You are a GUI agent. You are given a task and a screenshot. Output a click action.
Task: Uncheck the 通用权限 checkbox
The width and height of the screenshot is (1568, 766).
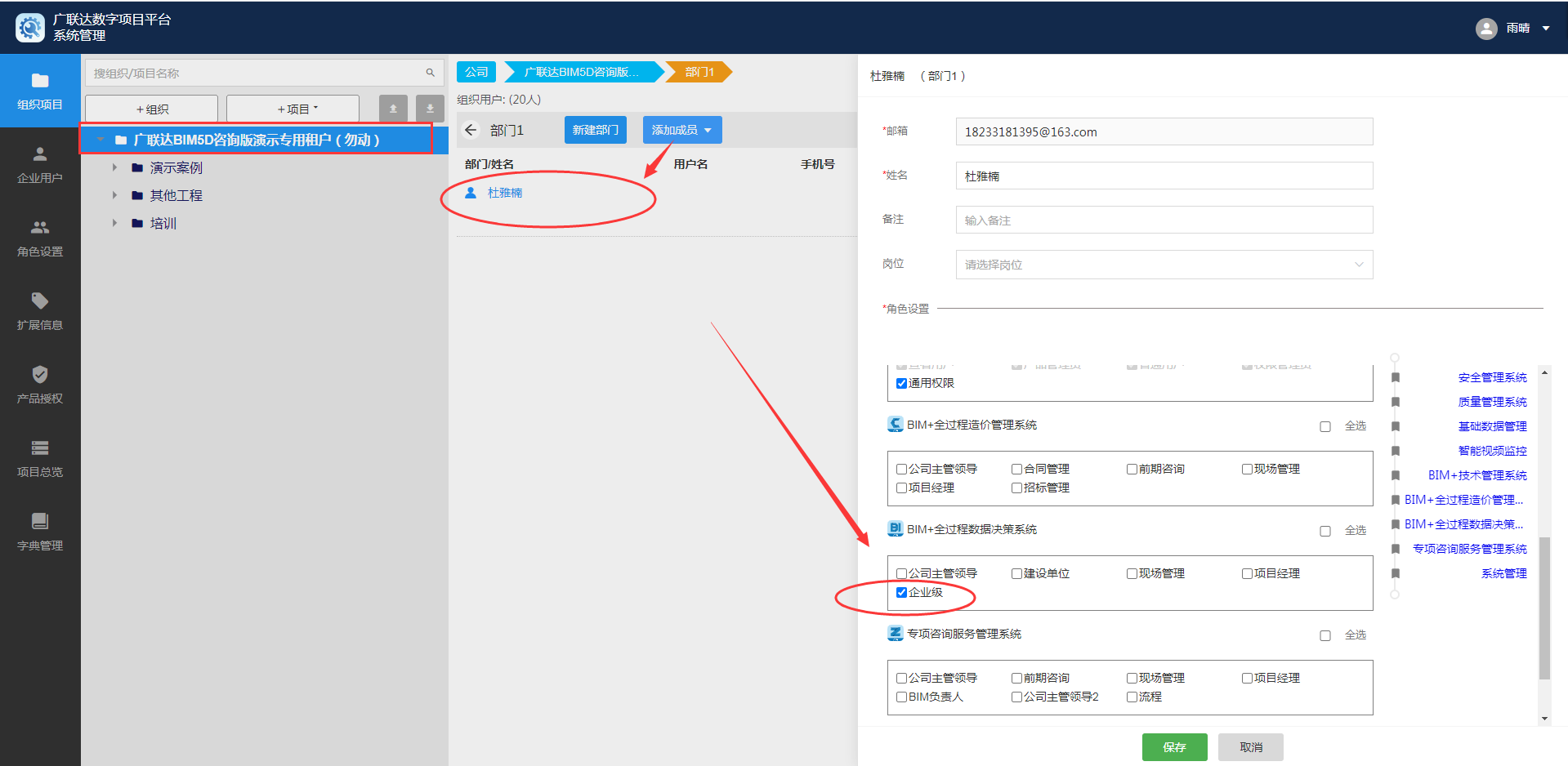tap(901, 384)
